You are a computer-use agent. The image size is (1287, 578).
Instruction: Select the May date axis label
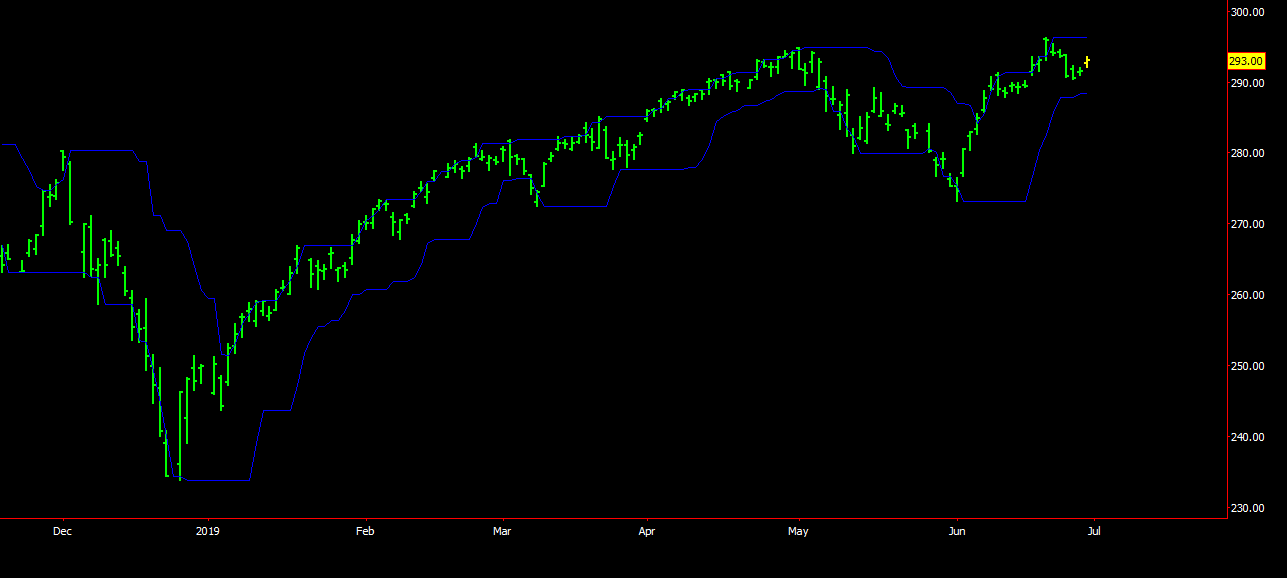(x=798, y=532)
